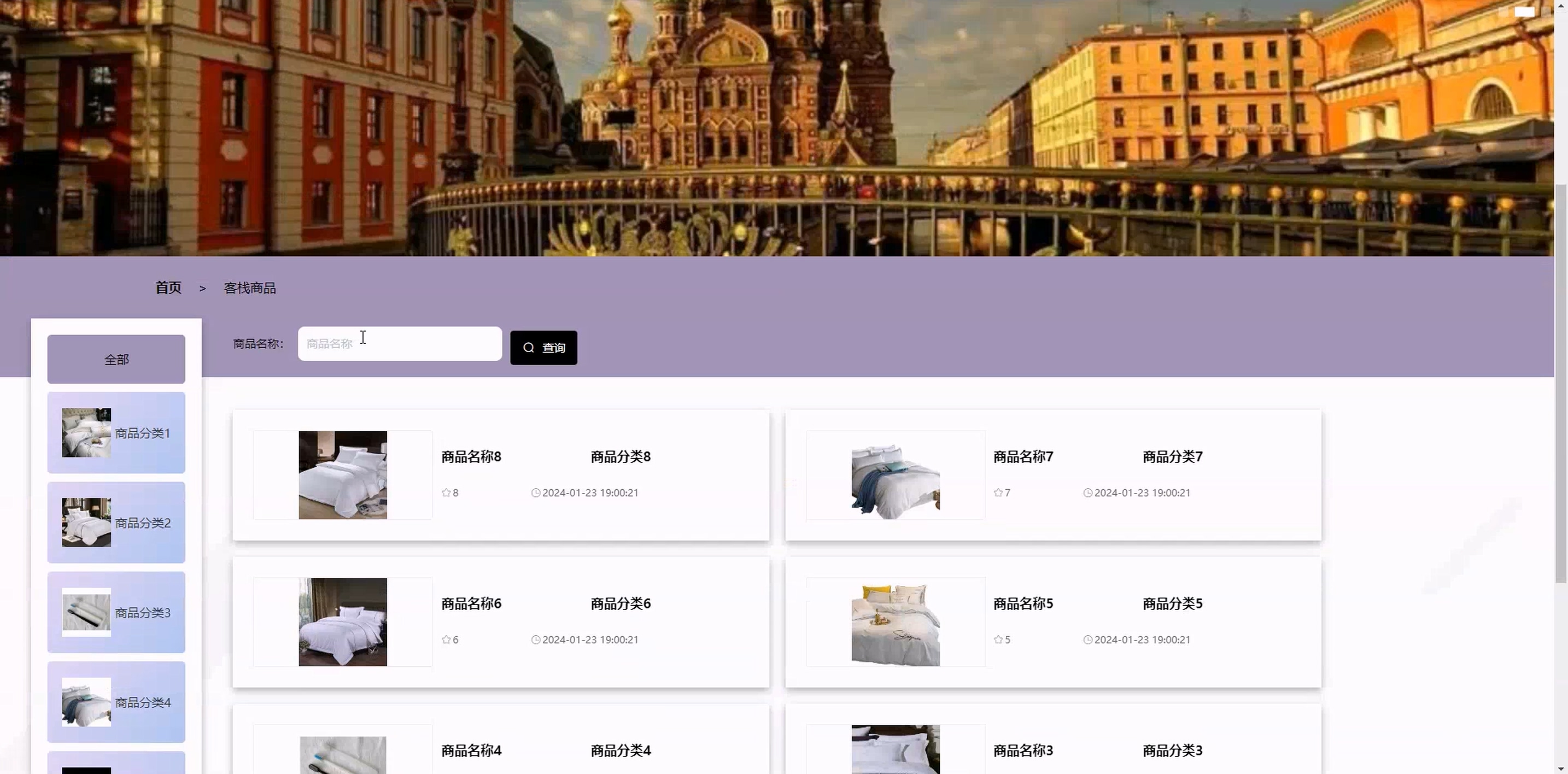The width and height of the screenshot is (1568, 774).
Task: Open 商品名称8 product thumbnail
Action: pos(343,475)
